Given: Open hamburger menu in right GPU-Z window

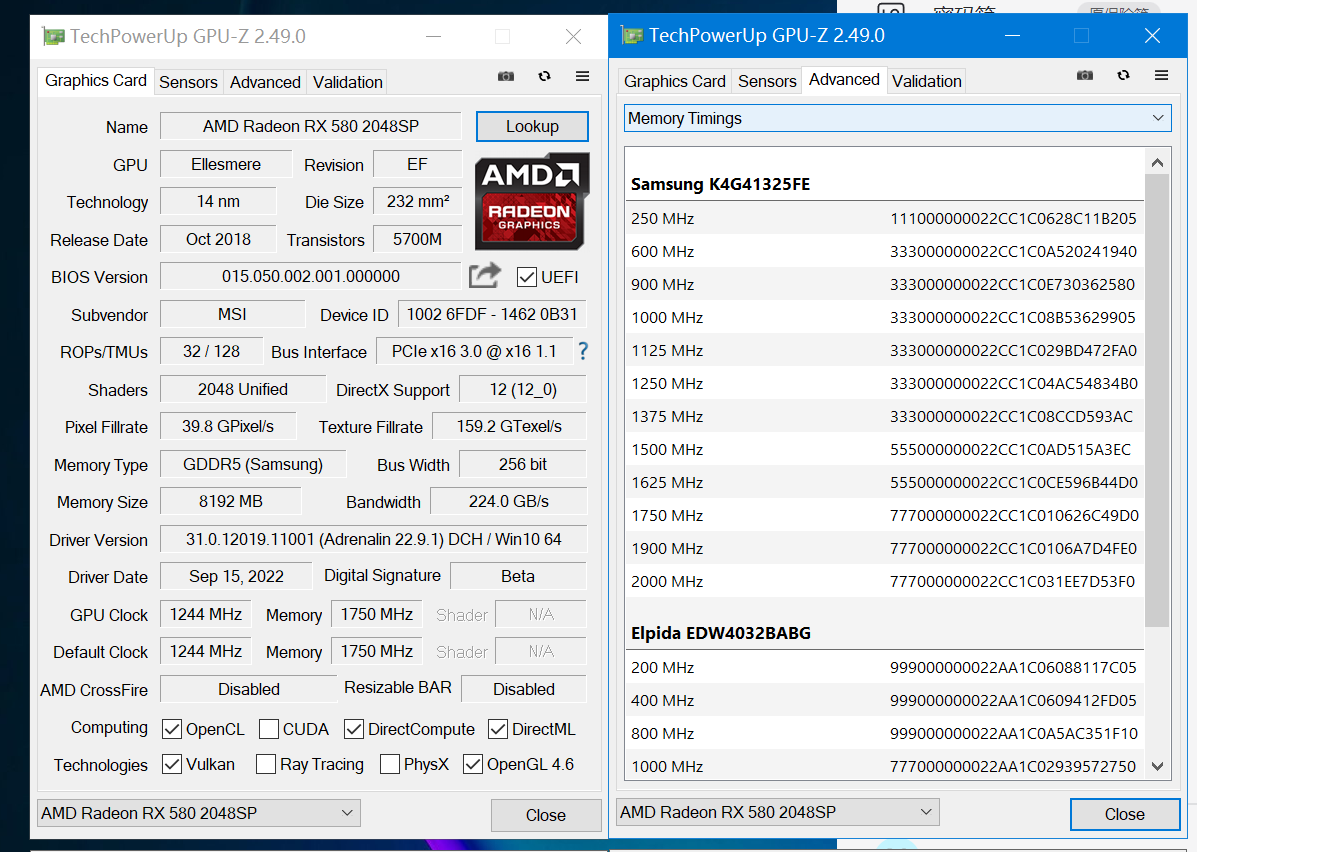Looking at the screenshot, I should tap(1161, 75).
